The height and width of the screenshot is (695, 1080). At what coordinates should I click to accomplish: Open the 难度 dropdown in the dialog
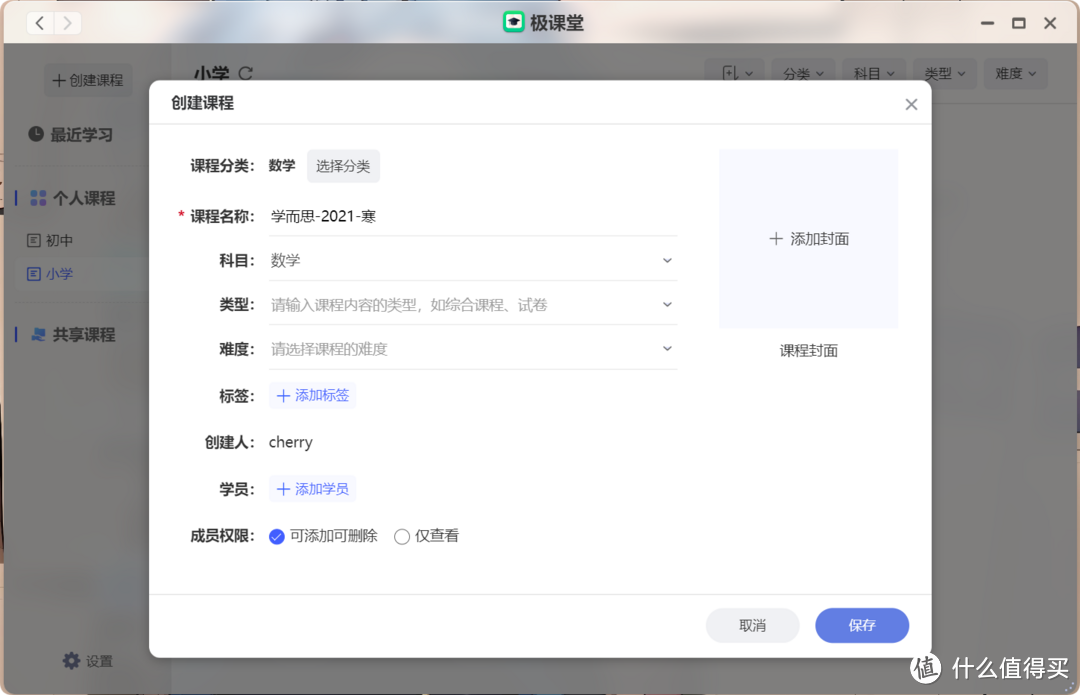tap(666, 348)
